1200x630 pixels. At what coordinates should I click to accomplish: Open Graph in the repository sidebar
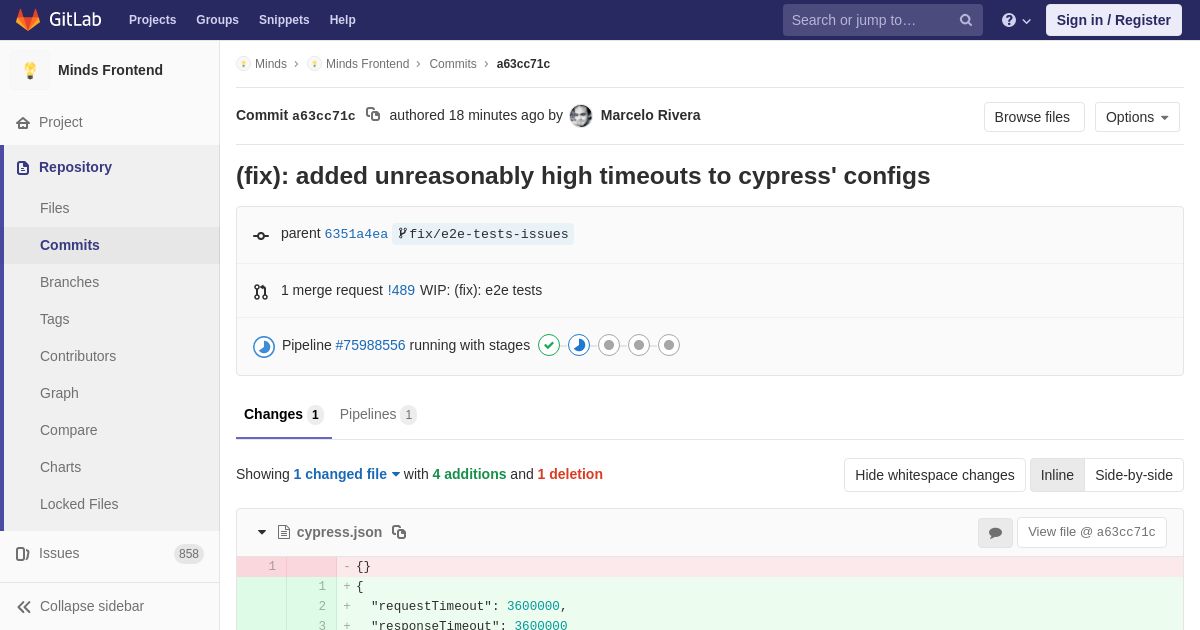pyautogui.click(x=110, y=393)
